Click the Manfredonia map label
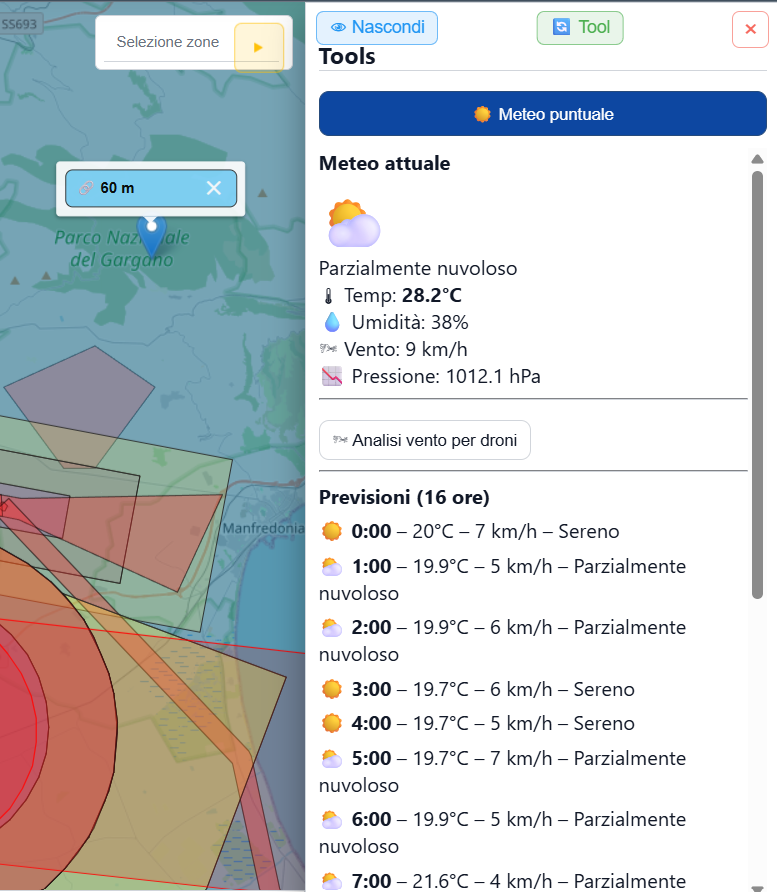Image resolution: width=777 pixels, height=892 pixels. click(263, 528)
